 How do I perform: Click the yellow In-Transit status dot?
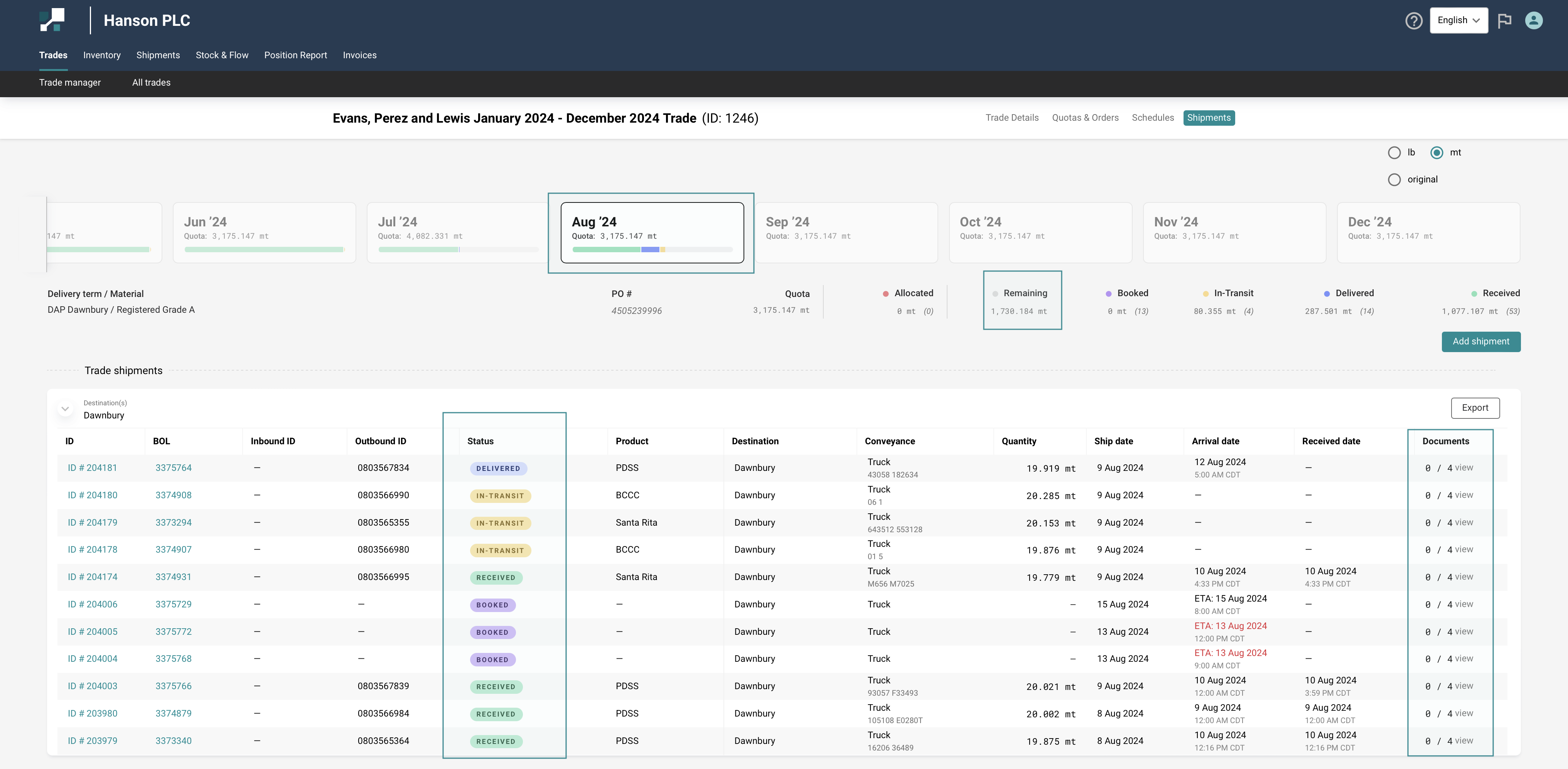click(x=1205, y=293)
